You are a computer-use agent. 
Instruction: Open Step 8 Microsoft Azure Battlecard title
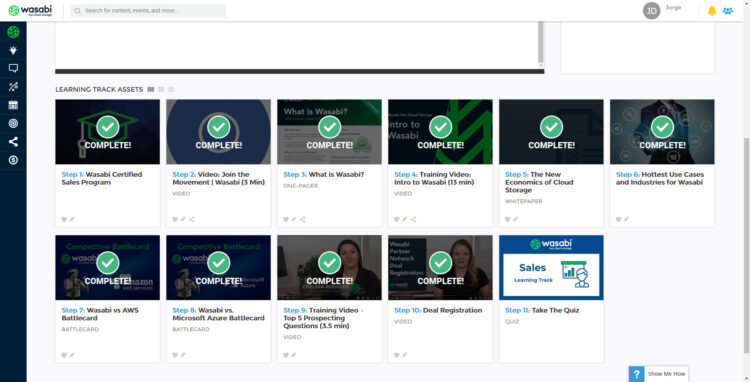pyautogui.click(x=219, y=314)
